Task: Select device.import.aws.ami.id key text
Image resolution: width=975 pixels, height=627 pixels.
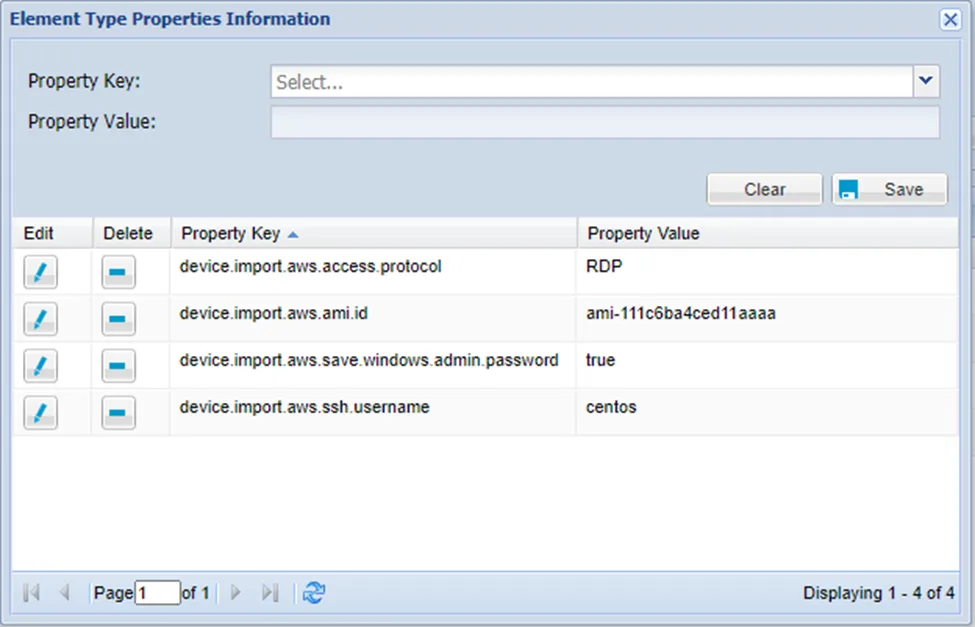Action: [274, 313]
